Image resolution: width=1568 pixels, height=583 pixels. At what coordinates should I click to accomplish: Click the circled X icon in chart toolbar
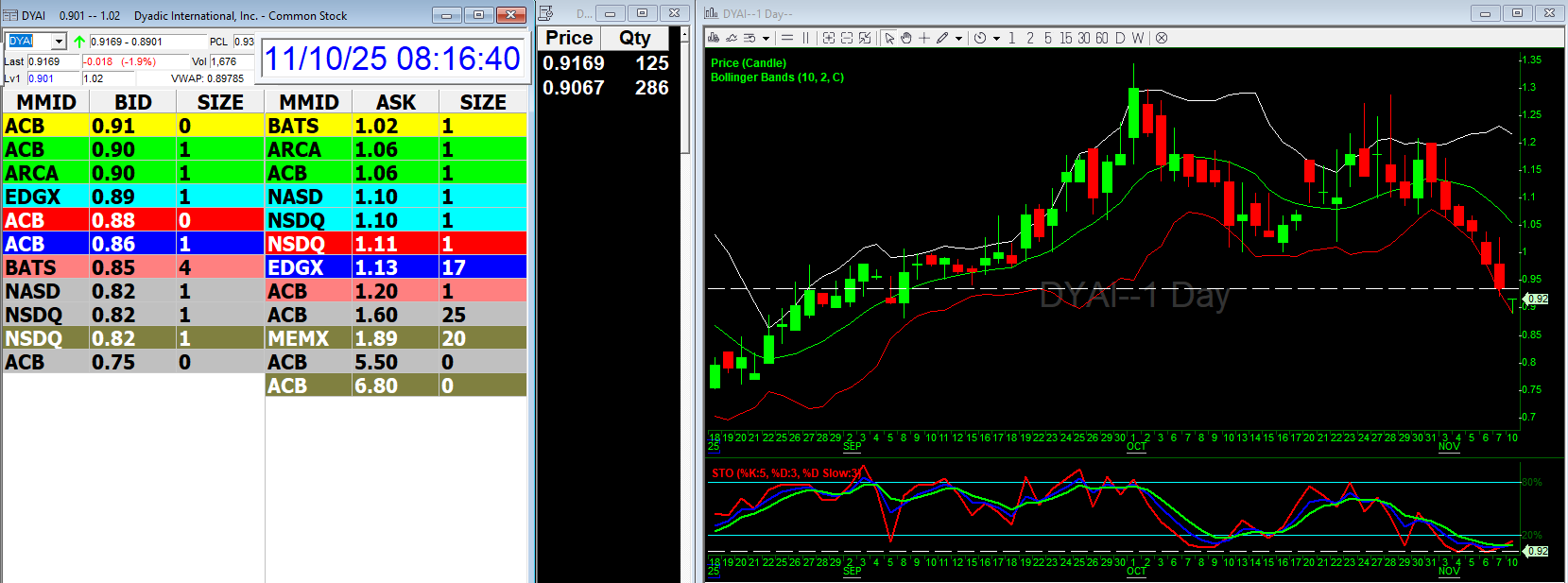click(x=1162, y=38)
